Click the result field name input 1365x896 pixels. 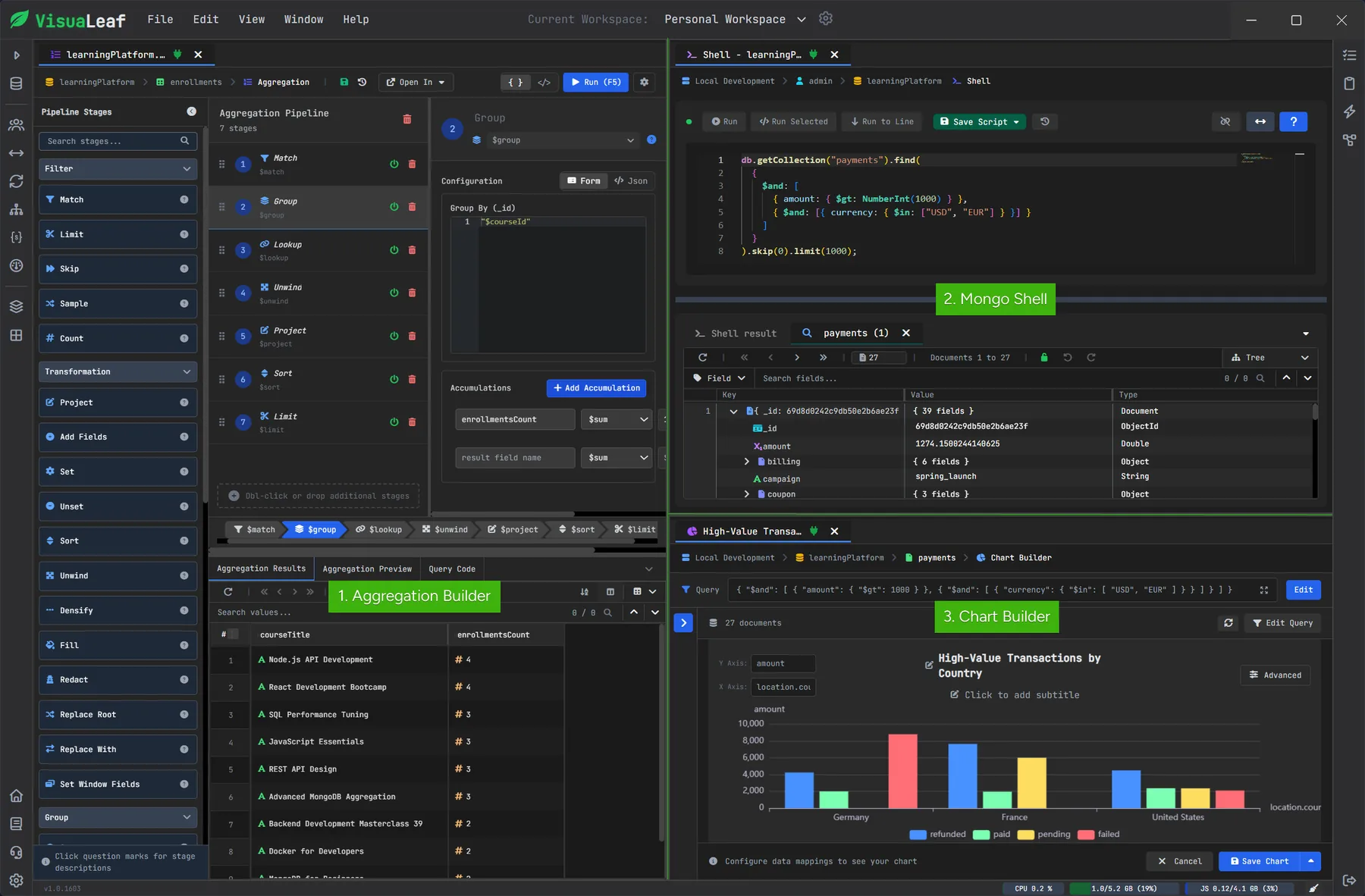(x=515, y=458)
